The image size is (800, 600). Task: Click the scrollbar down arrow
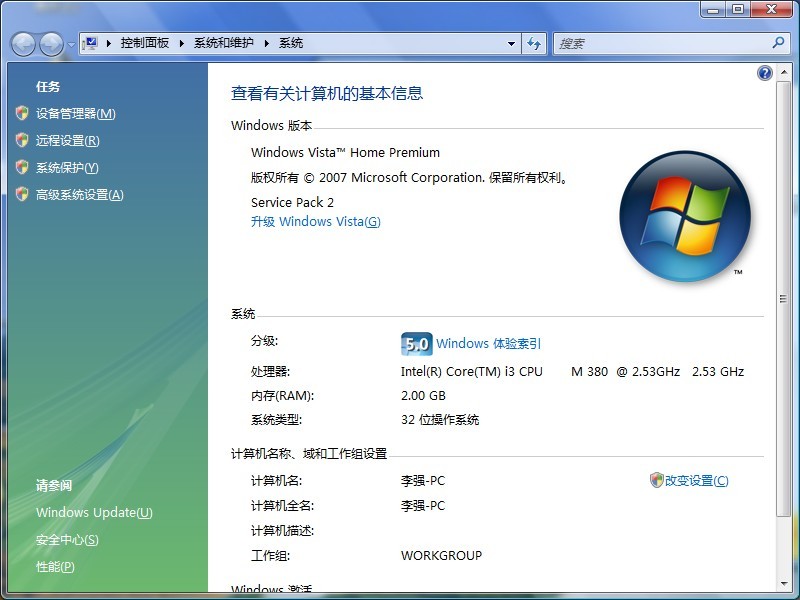point(784,584)
